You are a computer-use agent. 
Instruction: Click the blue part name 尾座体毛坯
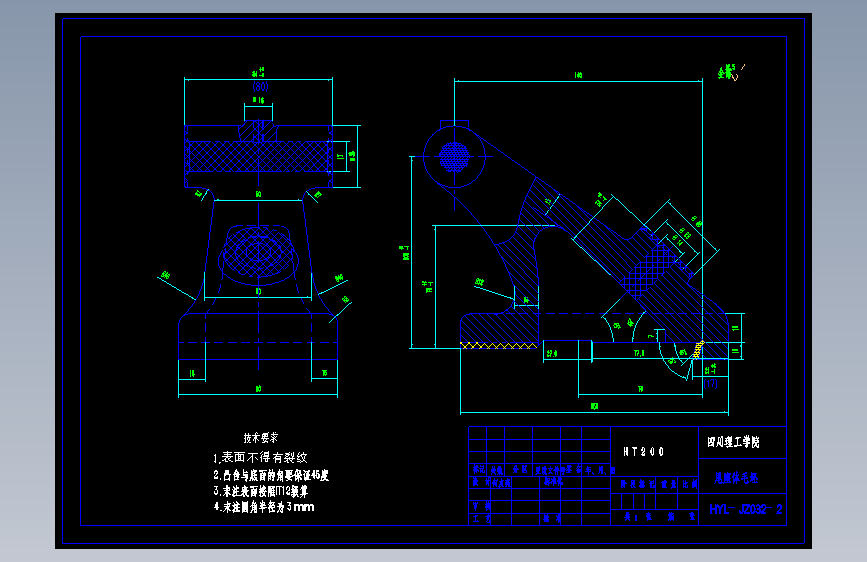(736, 478)
